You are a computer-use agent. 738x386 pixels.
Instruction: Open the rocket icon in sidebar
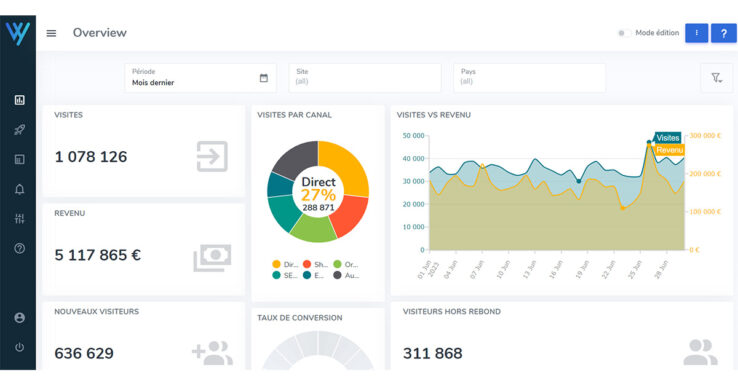coord(19,130)
